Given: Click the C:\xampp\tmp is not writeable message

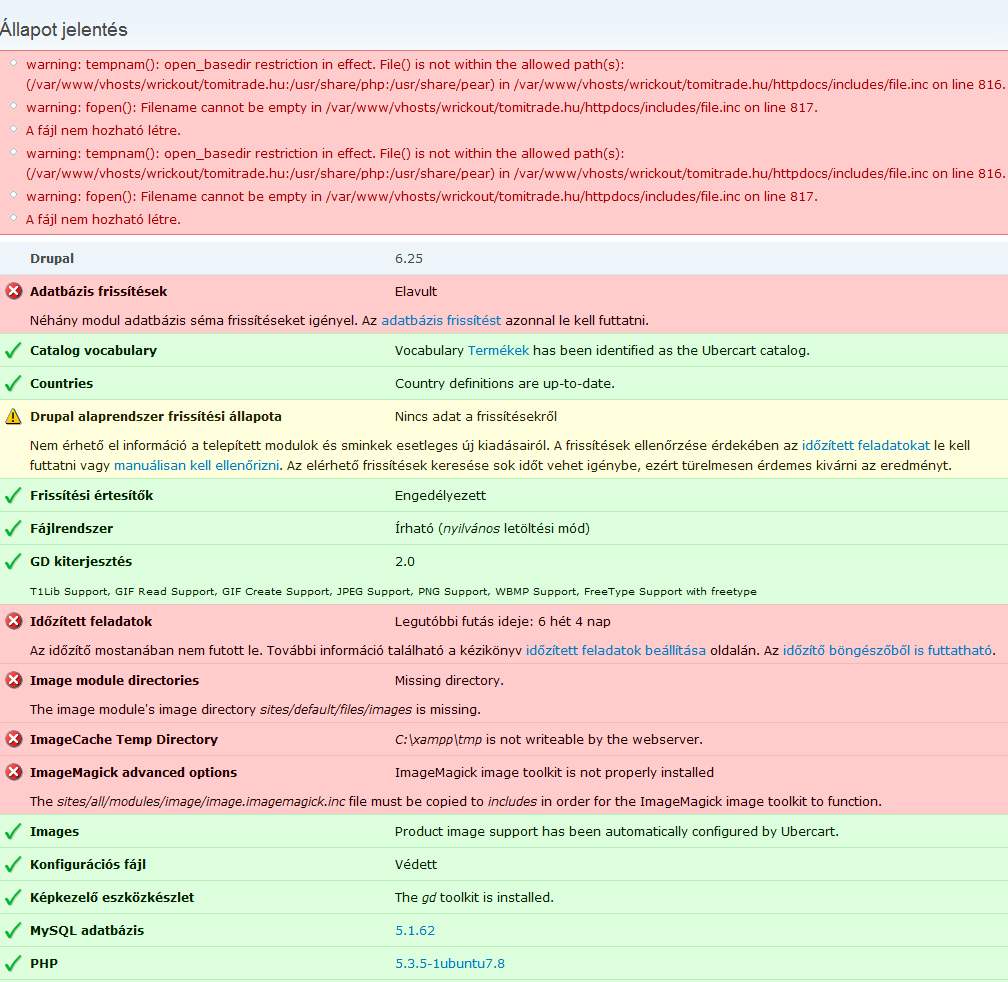Looking at the screenshot, I should [x=548, y=739].
